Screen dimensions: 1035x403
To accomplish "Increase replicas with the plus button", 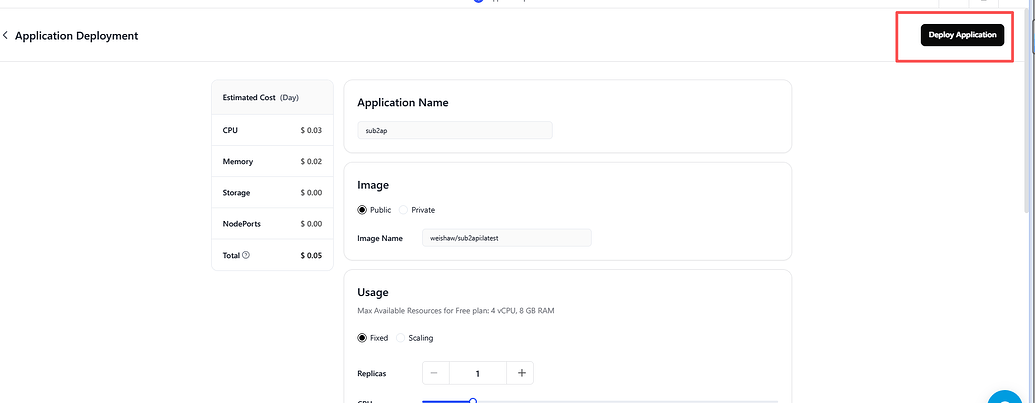I will click(x=521, y=373).
